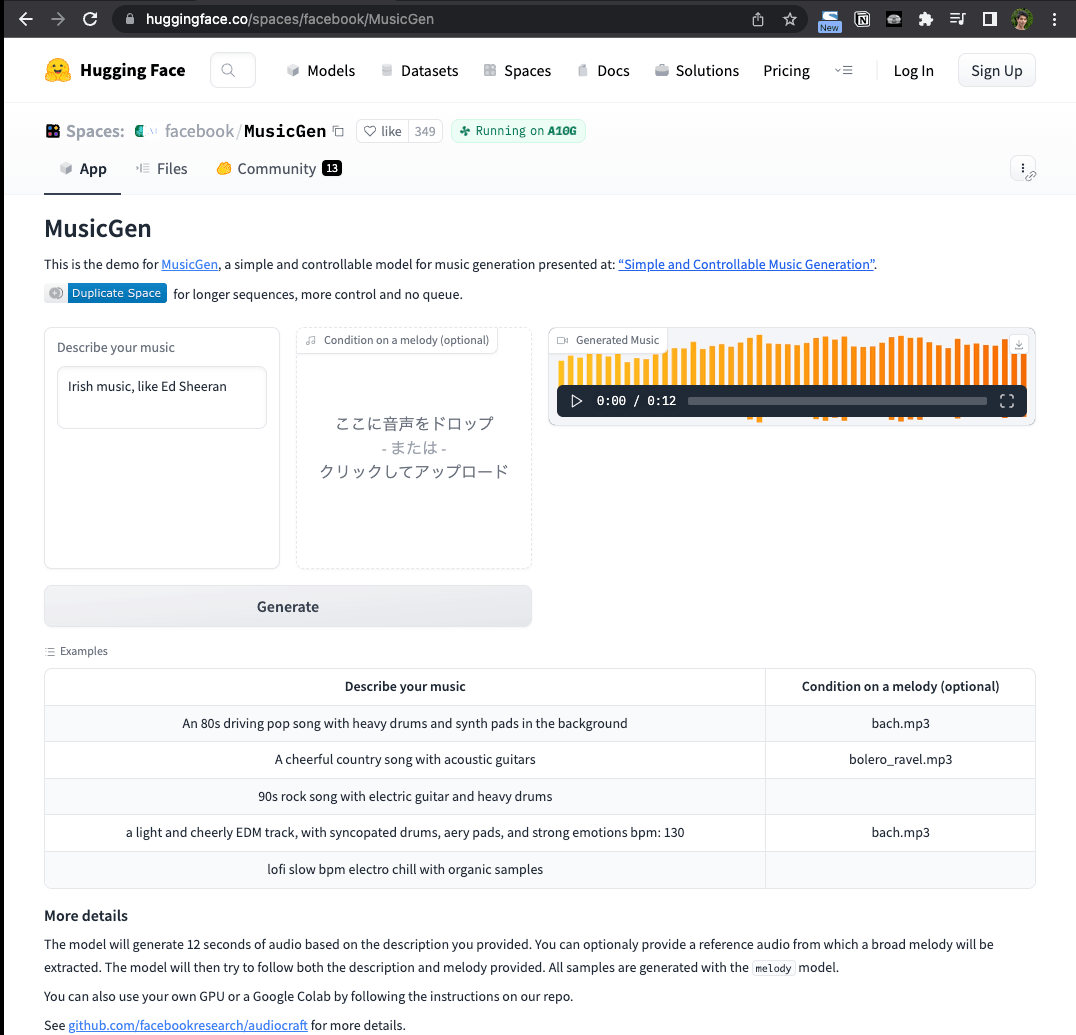
Task: Select the cheerful country song example
Action: [x=405, y=759]
